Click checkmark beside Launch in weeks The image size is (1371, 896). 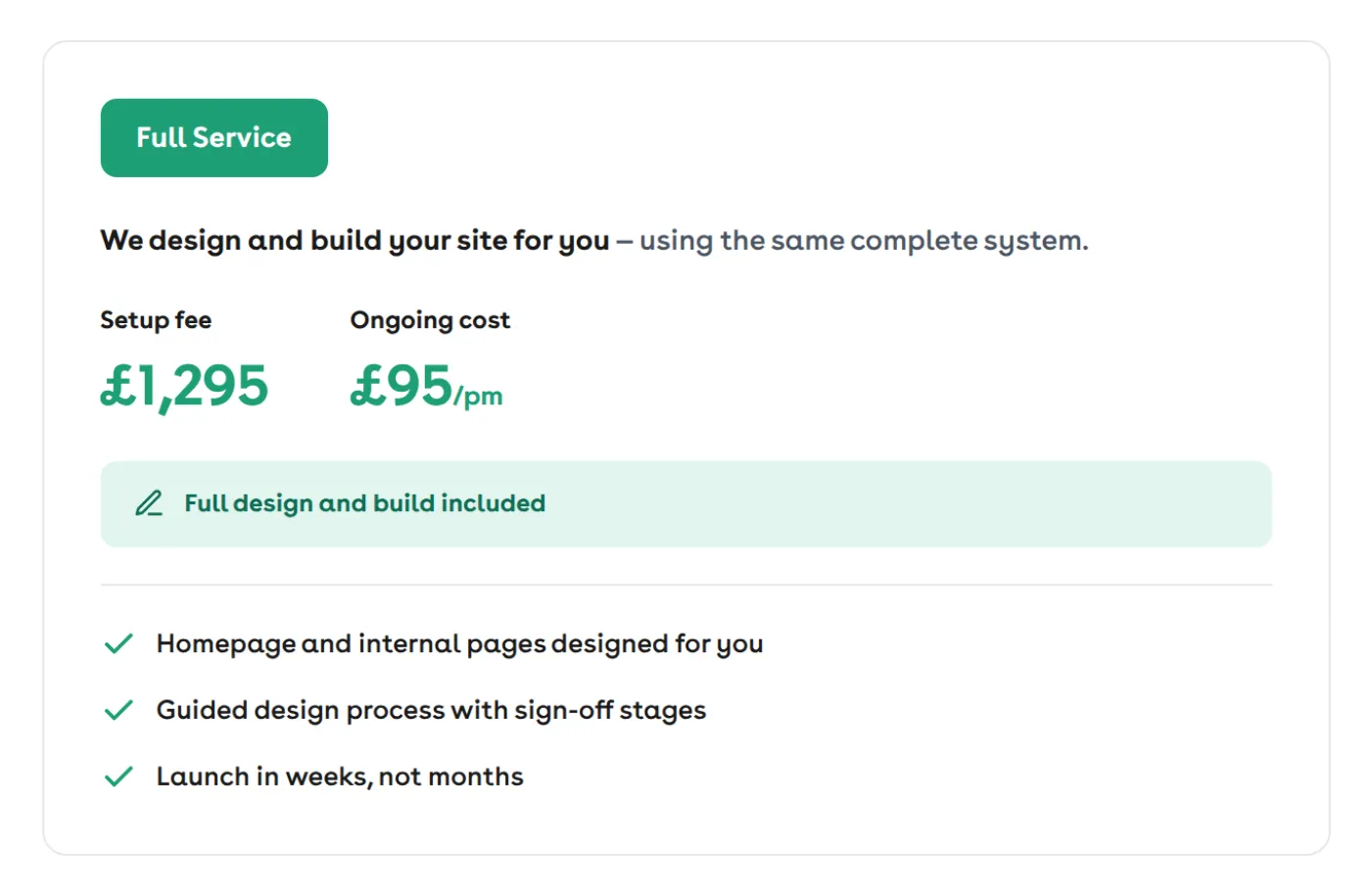118,777
